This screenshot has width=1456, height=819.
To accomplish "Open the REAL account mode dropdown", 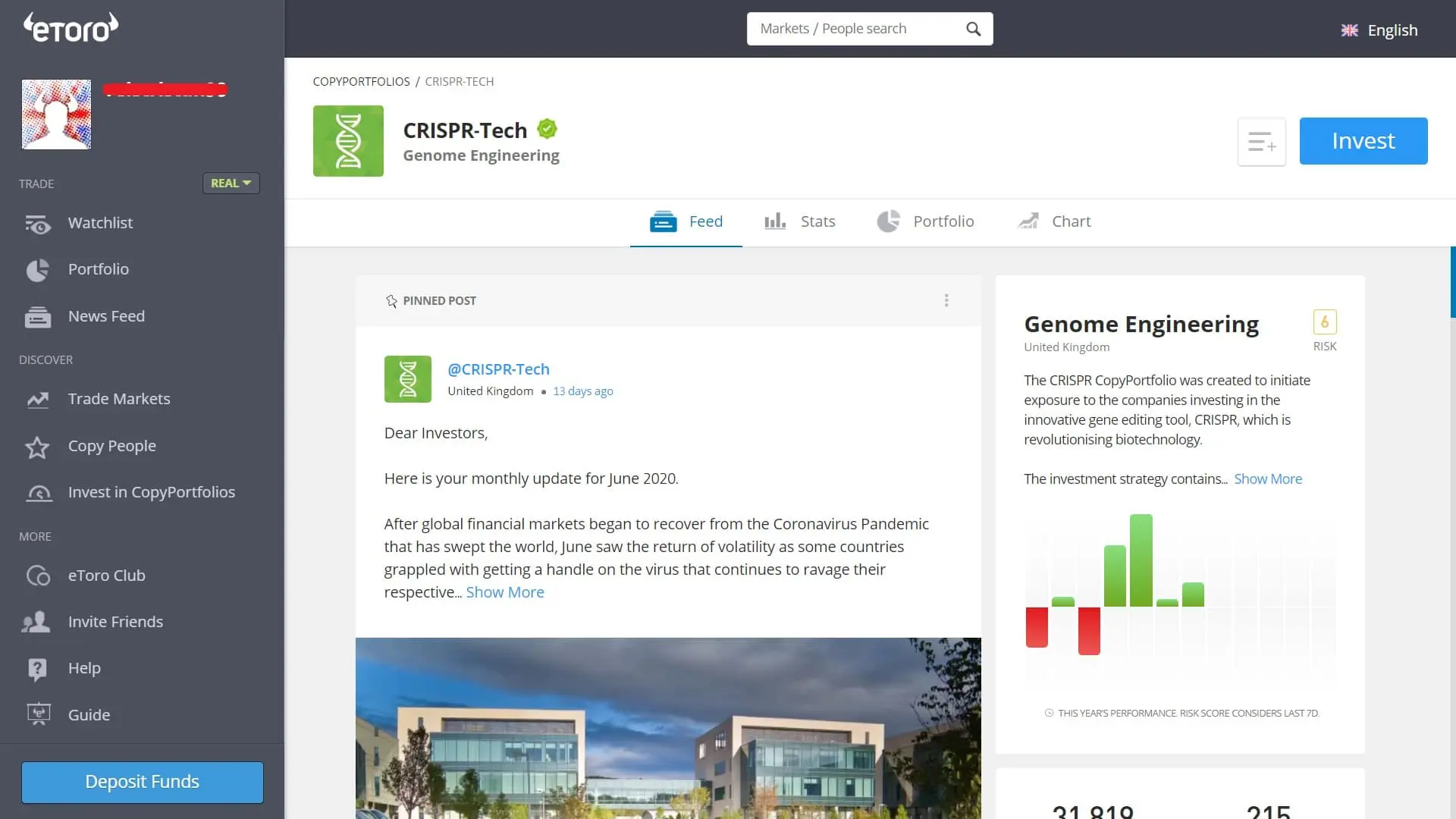I will pyautogui.click(x=231, y=184).
